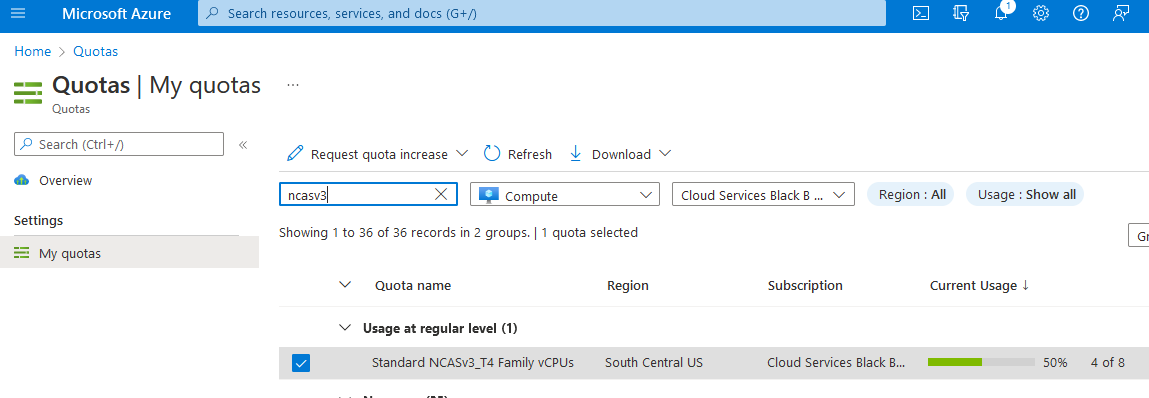This screenshot has height=398, width=1149.
Task: Sort by Subscription column header
Action: tap(805, 285)
